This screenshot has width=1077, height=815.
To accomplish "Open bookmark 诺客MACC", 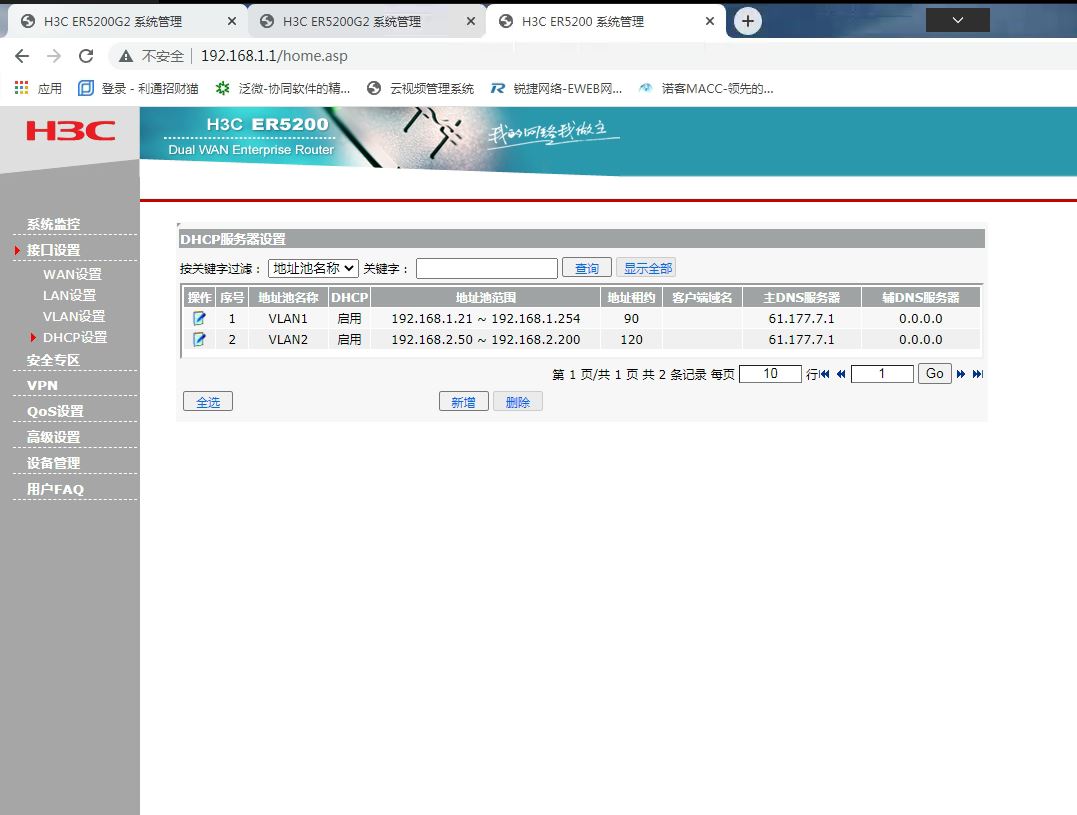I will pyautogui.click(x=706, y=88).
